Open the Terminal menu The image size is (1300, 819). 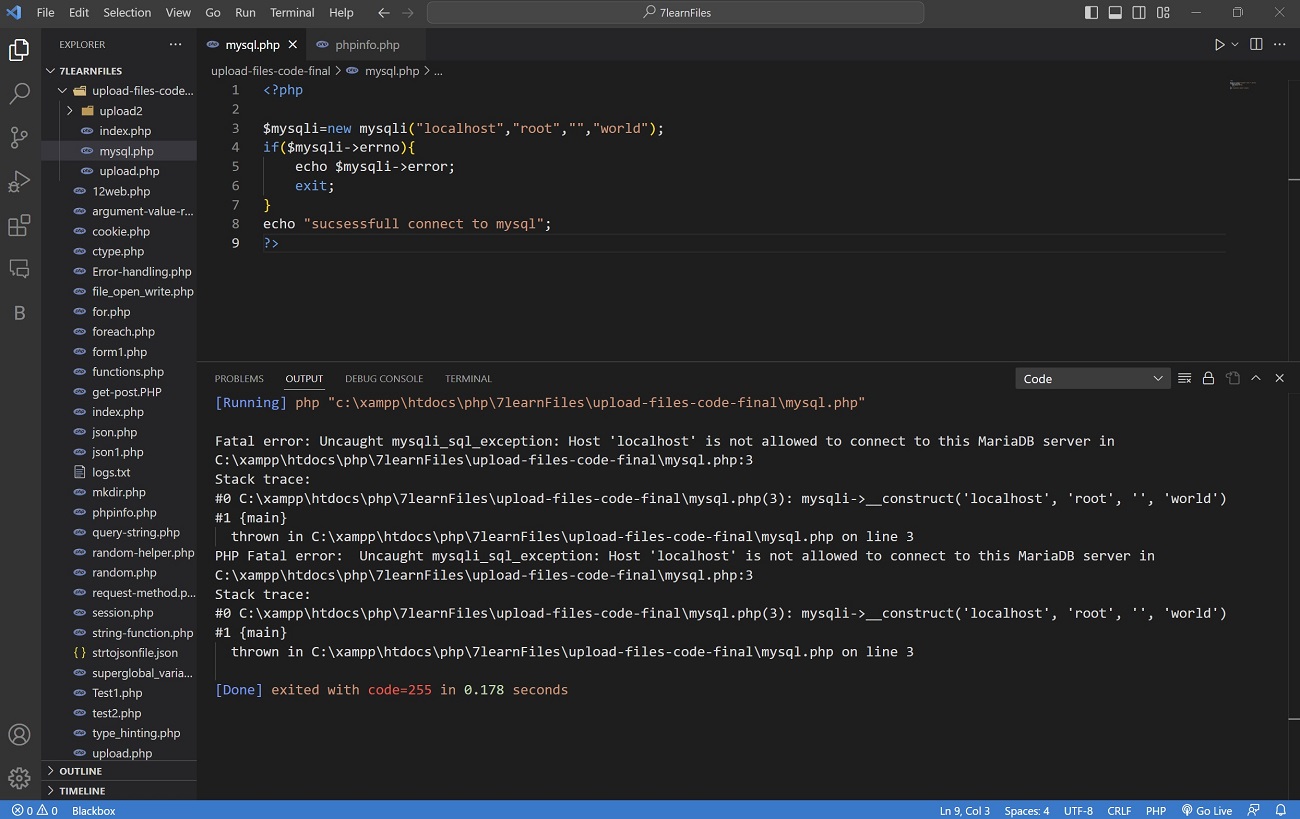(292, 13)
